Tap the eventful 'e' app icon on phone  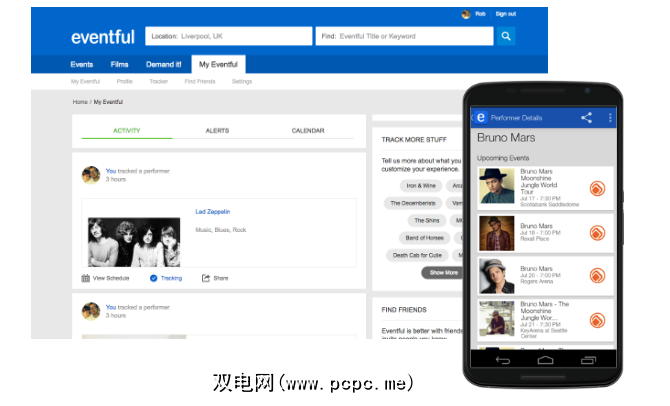(x=481, y=118)
